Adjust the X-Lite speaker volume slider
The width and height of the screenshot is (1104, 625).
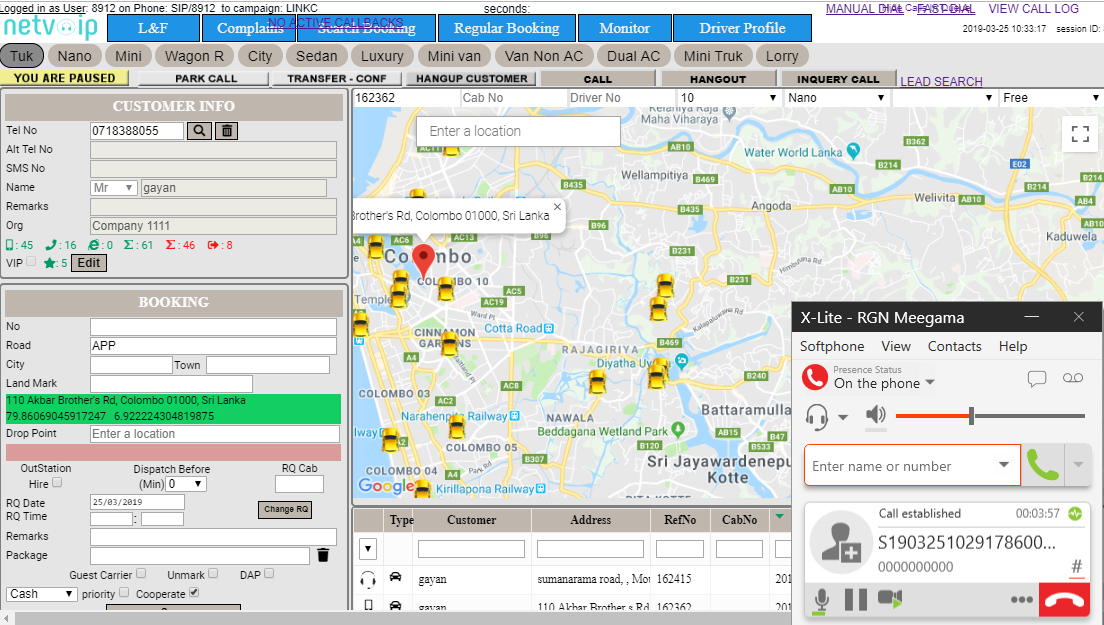[971, 416]
